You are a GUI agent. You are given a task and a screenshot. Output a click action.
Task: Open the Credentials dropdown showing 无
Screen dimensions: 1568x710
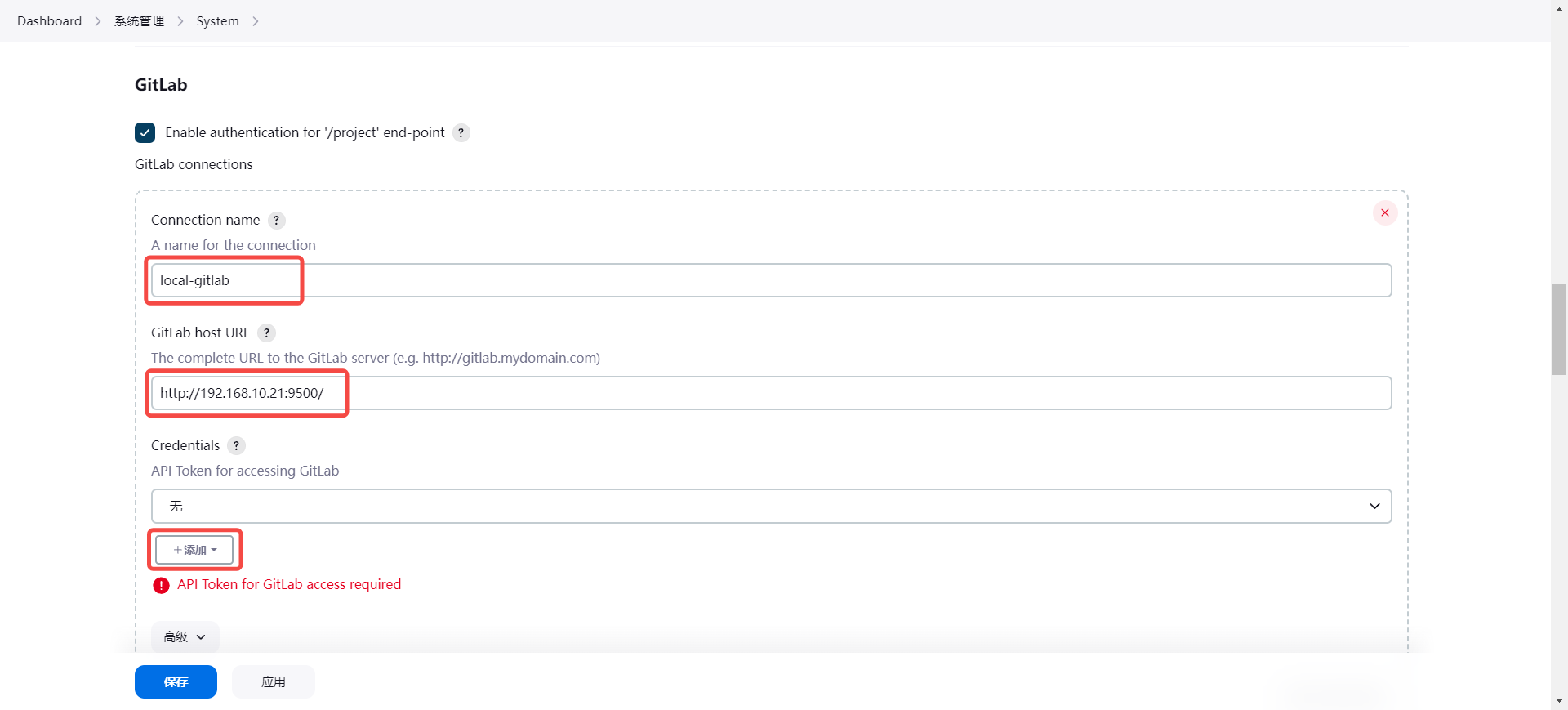pos(771,507)
